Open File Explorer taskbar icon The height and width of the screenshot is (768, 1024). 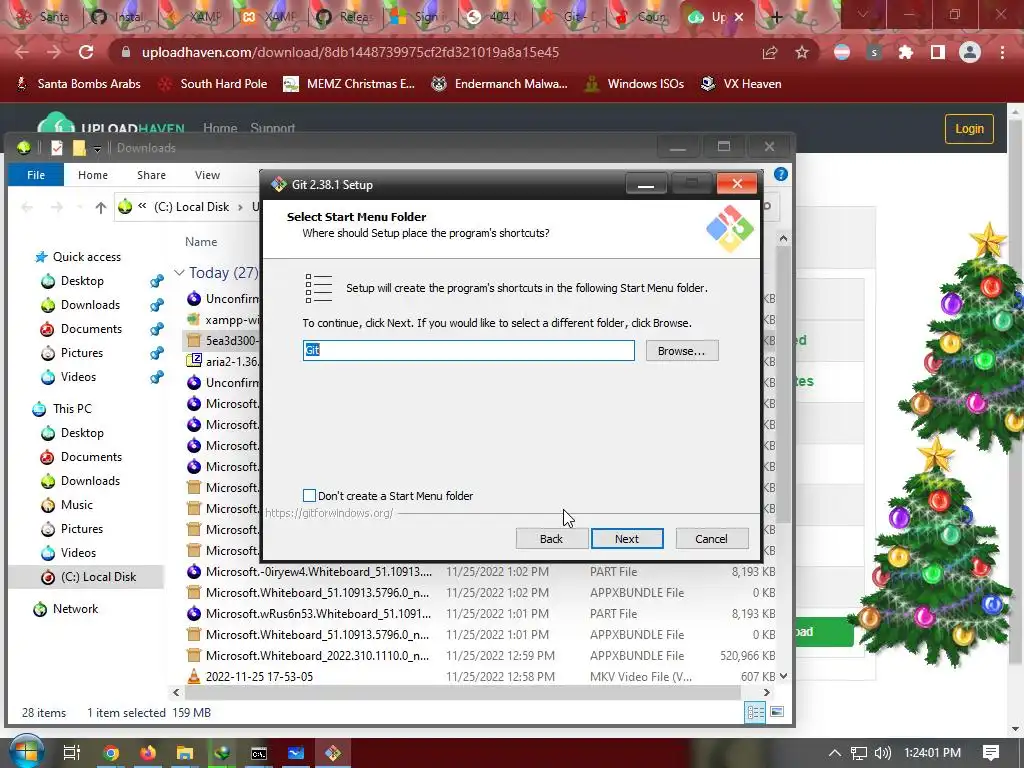(185, 753)
